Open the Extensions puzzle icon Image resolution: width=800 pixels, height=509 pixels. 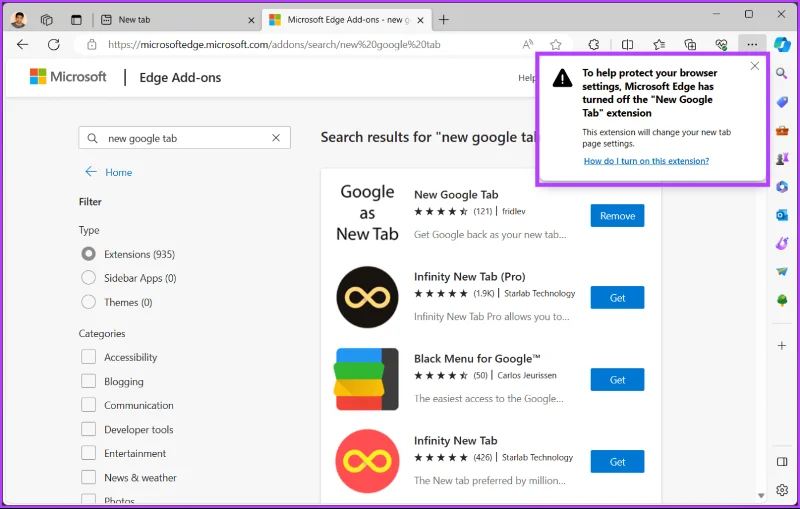pos(594,44)
